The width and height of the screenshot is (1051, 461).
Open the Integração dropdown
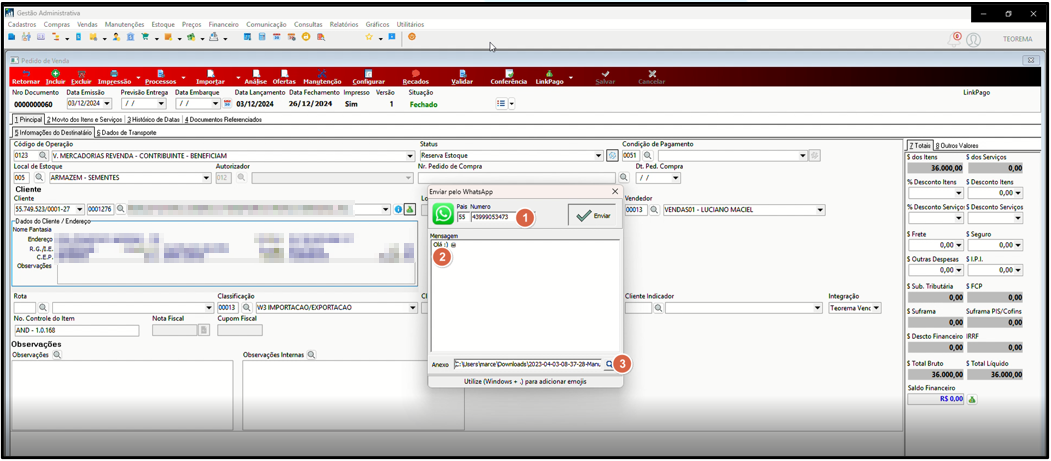click(x=876, y=308)
